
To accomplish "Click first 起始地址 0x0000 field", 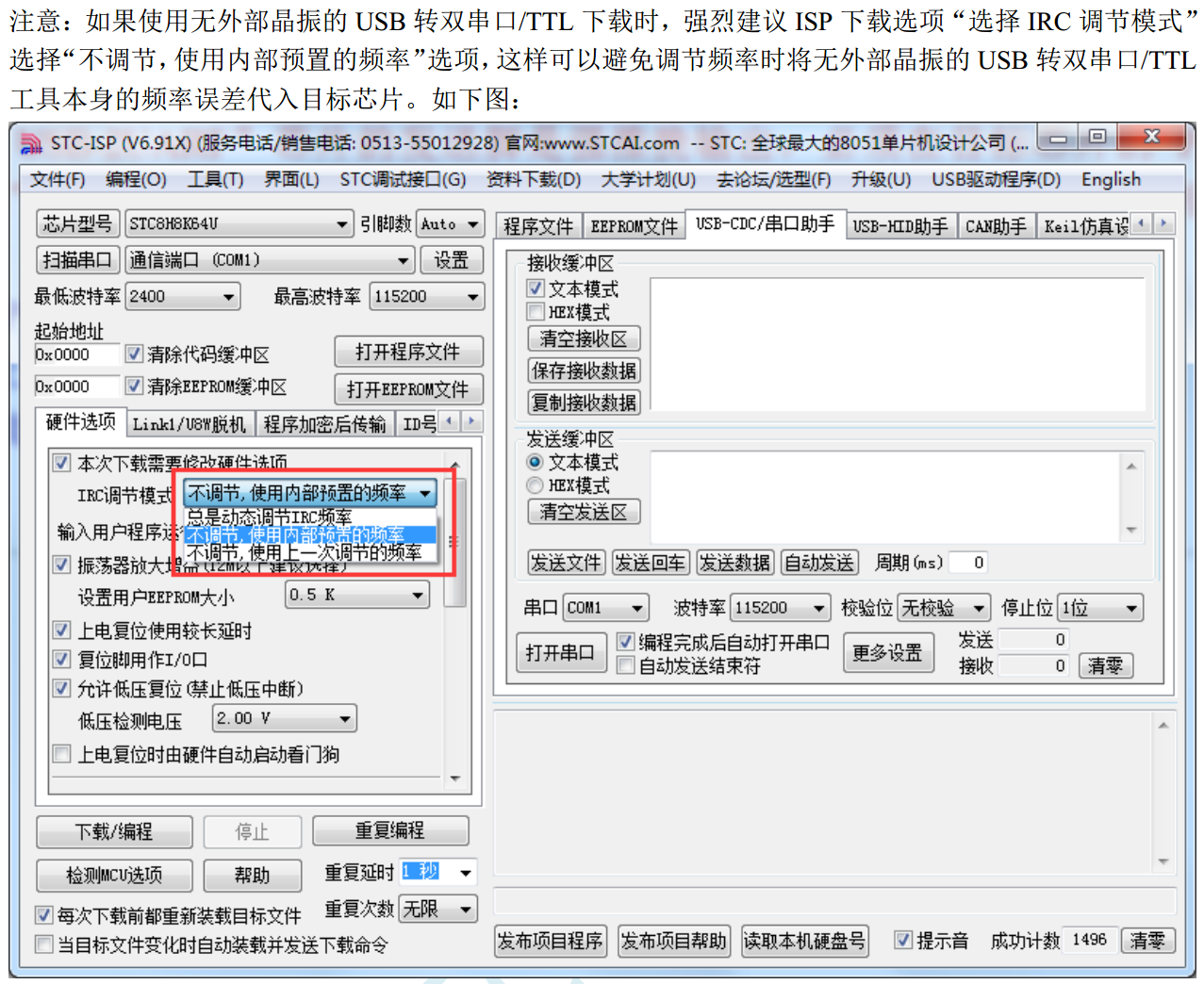I will (76, 354).
